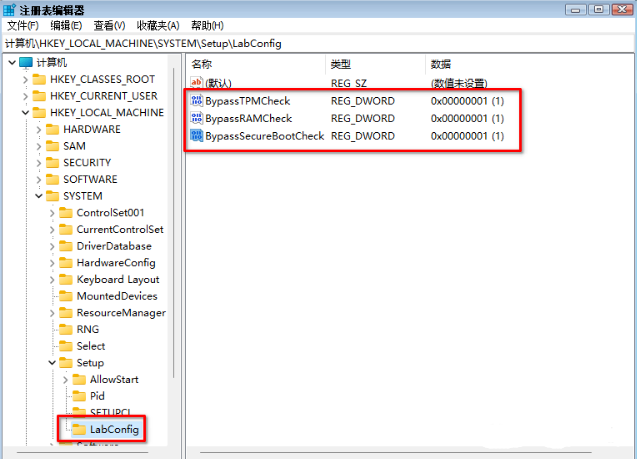Viewport: 637px width, 459px height.
Task: Expand the HKEY_CLASSES_ROOT tree node
Action: 25,79
